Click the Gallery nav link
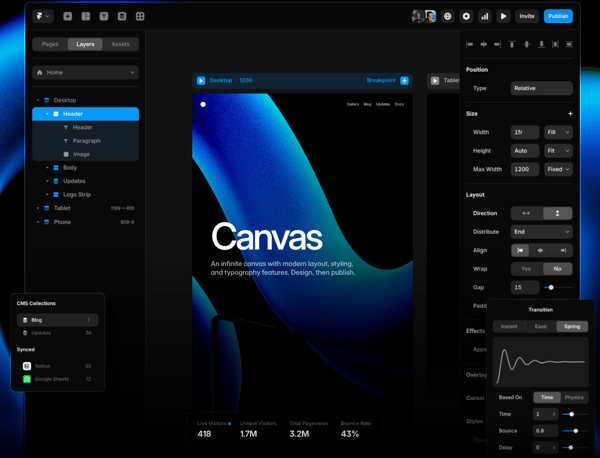The width and height of the screenshot is (600, 458). click(x=353, y=104)
